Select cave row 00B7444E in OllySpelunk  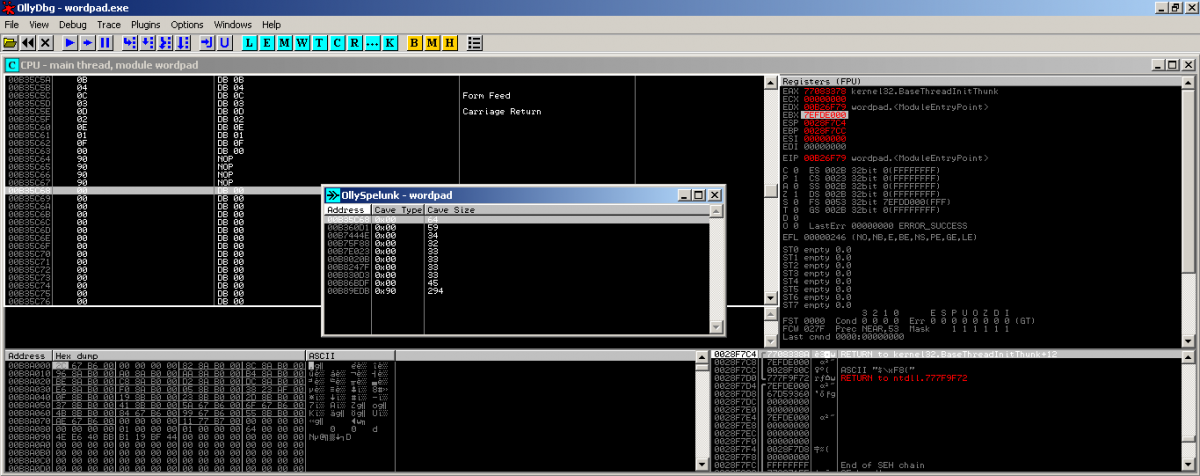(x=516, y=235)
